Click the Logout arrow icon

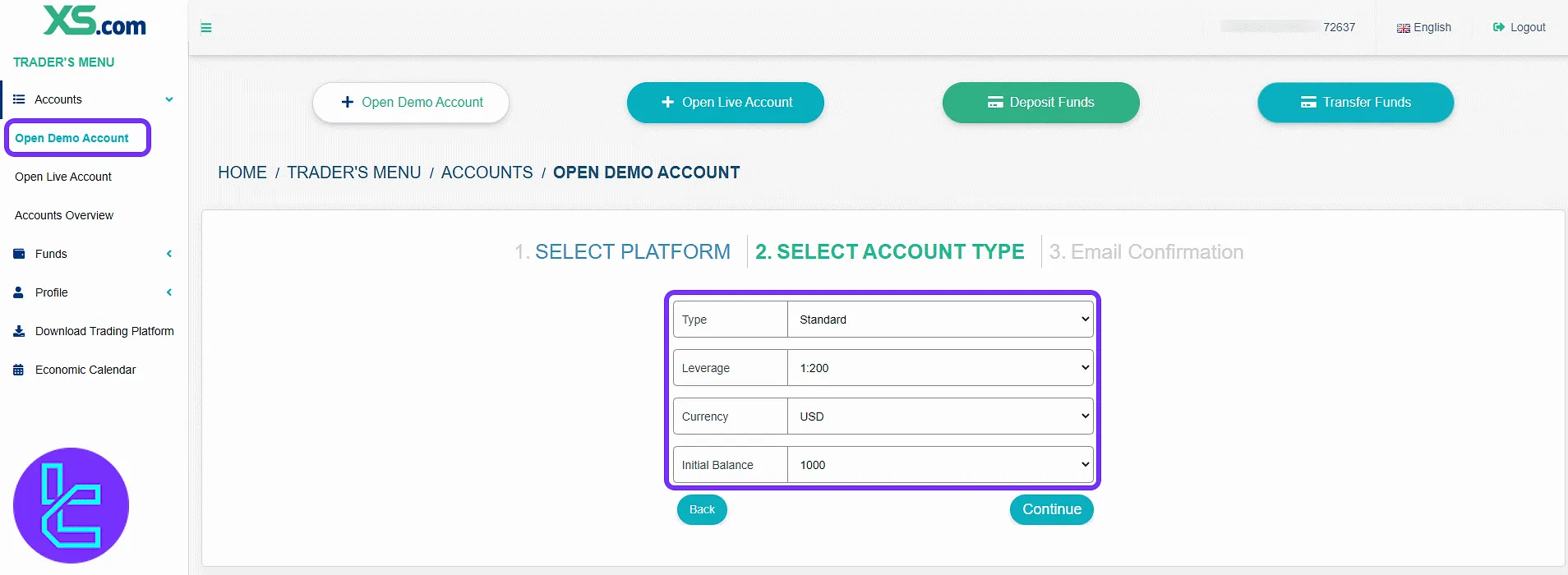coord(1499,27)
